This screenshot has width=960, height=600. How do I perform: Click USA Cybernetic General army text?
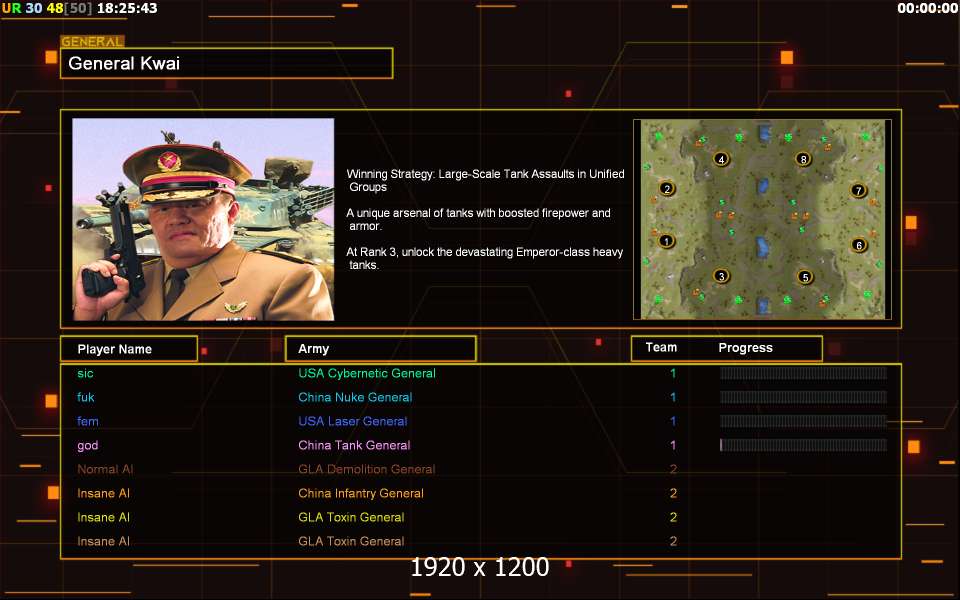[x=367, y=373]
